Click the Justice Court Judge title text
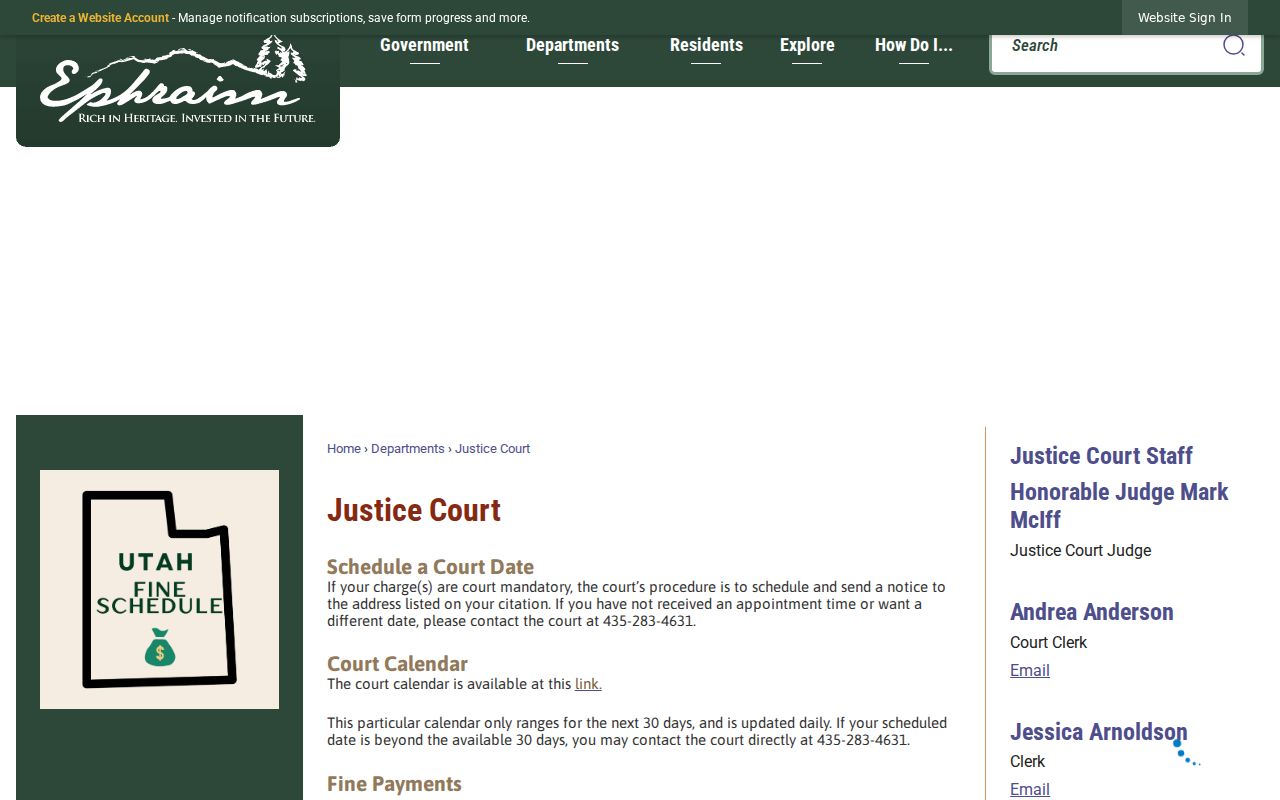 click(x=1080, y=551)
